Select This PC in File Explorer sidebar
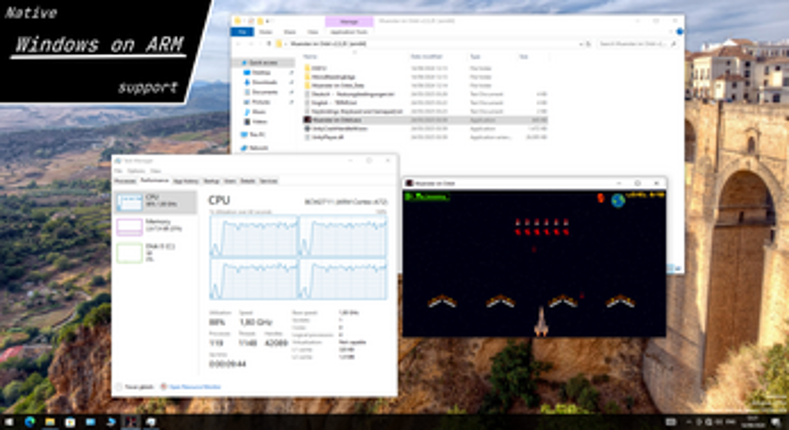The height and width of the screenshot is (430, 789). click(x=253, y=135)
